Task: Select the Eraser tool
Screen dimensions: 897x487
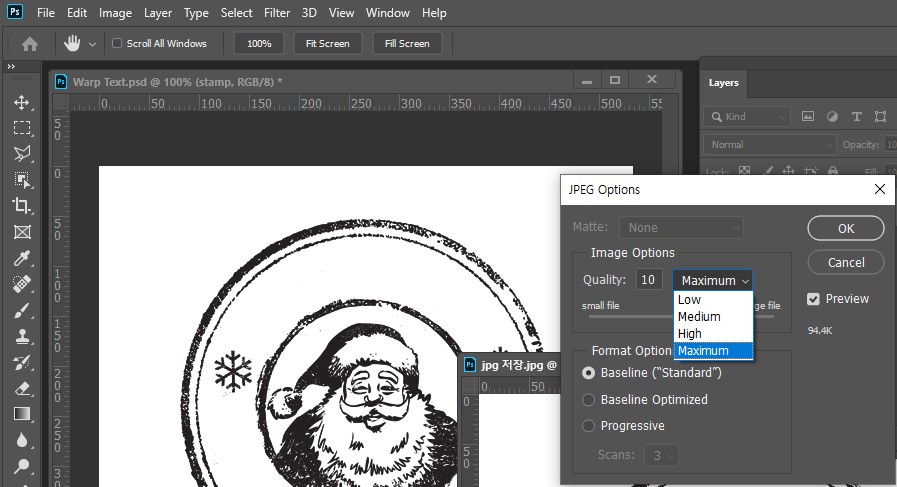Action: 22,389
